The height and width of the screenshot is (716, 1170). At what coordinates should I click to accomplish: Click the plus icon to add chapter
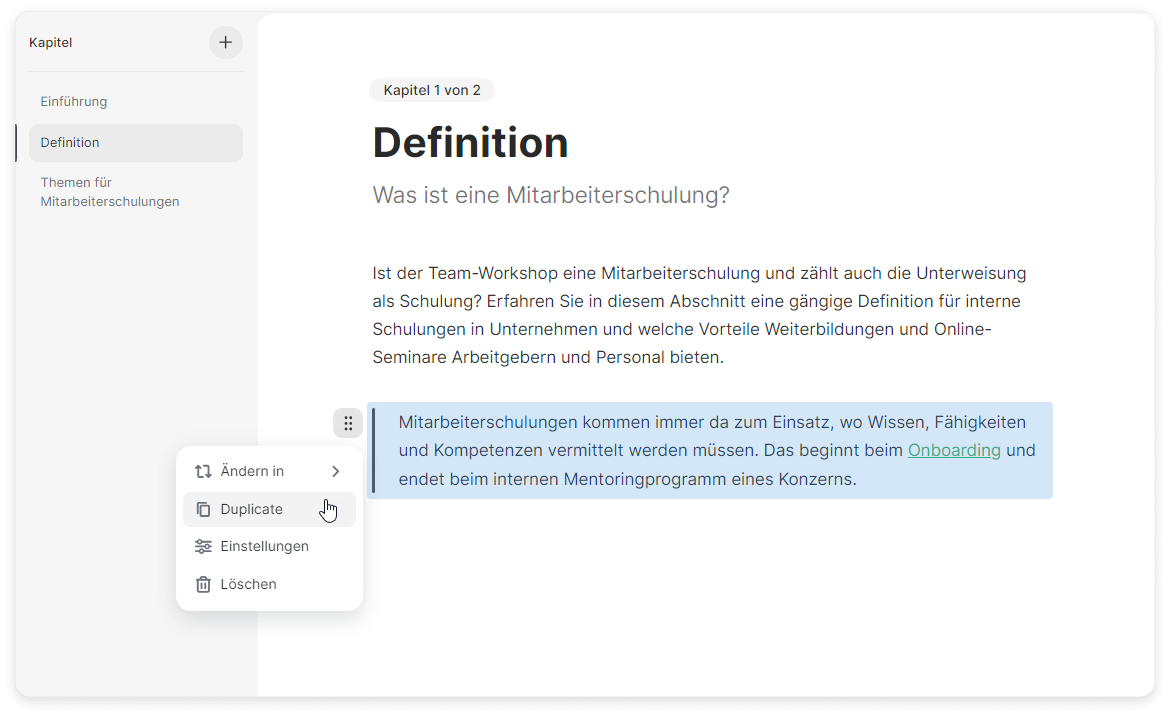[x=225, y=42]
